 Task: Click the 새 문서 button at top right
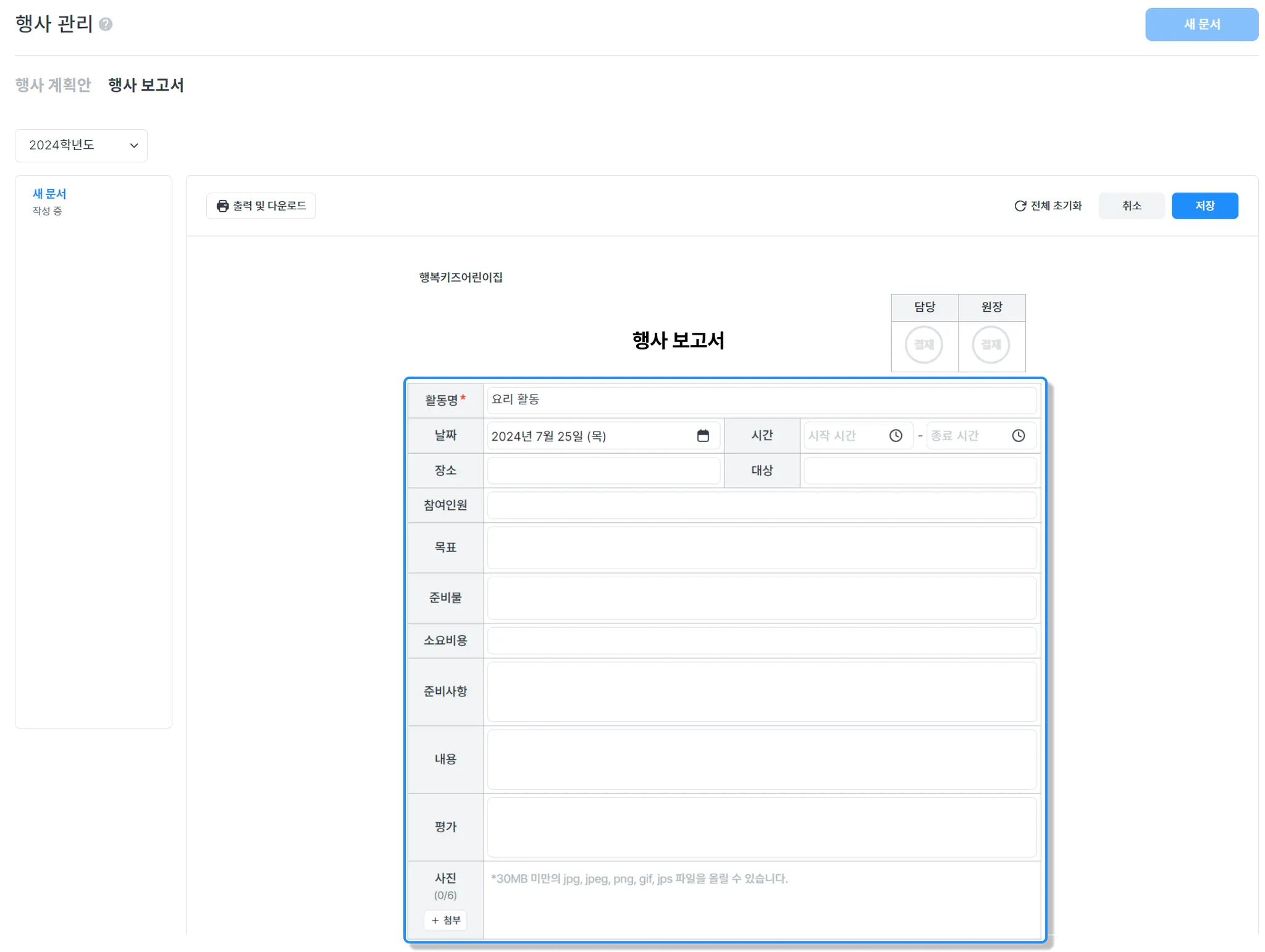1201,25
